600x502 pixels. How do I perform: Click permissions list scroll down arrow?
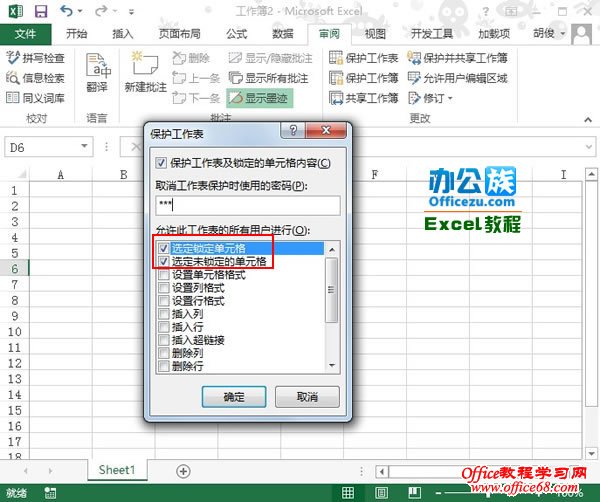pos(332,365)
